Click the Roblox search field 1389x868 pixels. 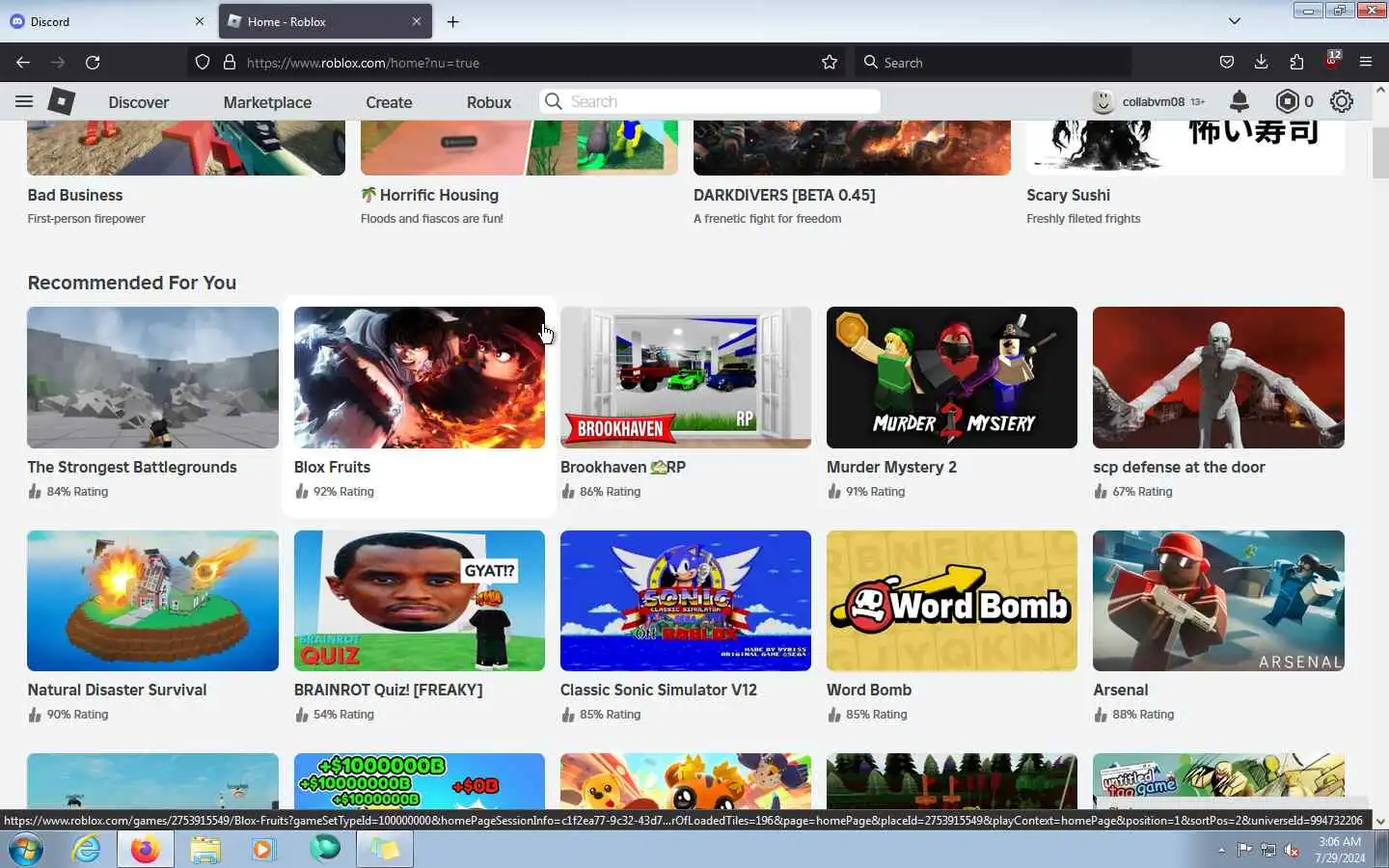pyautogui.click(x=710, y=101)
